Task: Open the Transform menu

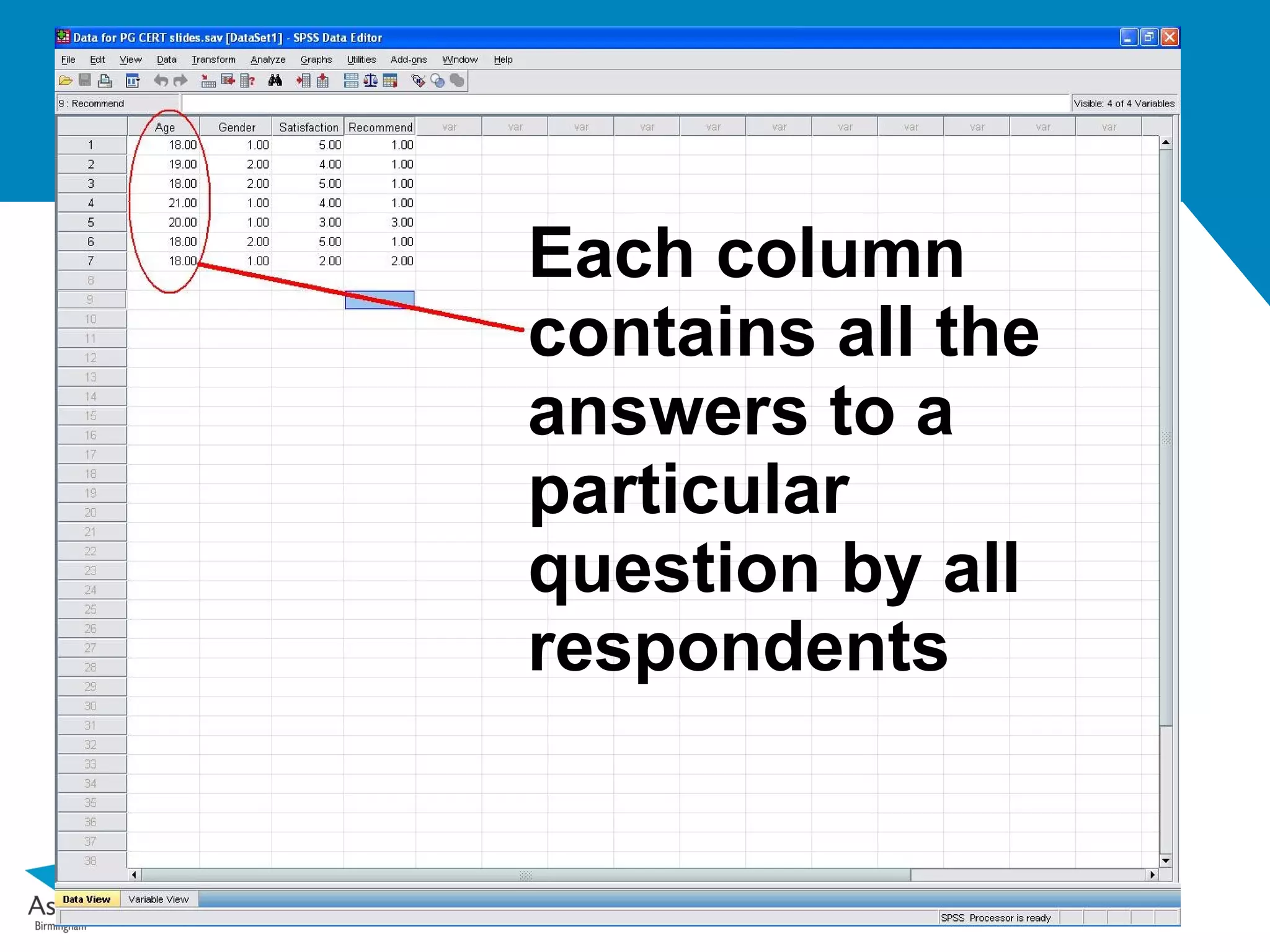Action: 213,59
